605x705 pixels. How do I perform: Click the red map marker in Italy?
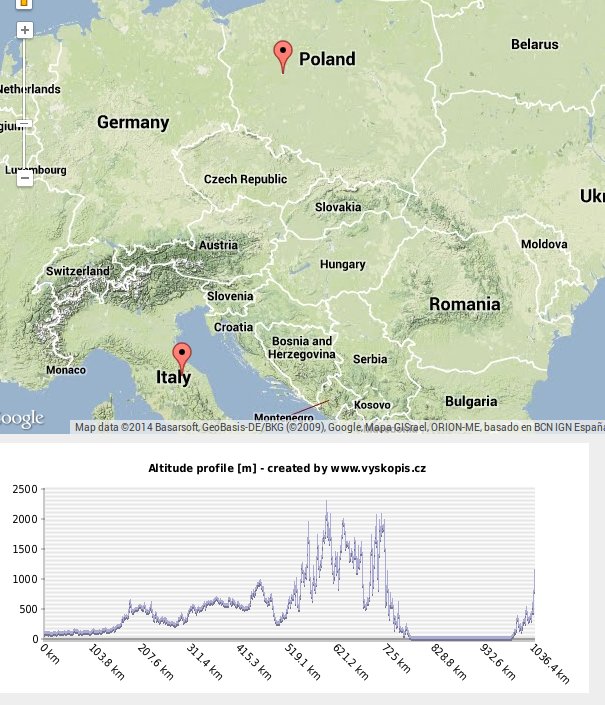[181, 357]
